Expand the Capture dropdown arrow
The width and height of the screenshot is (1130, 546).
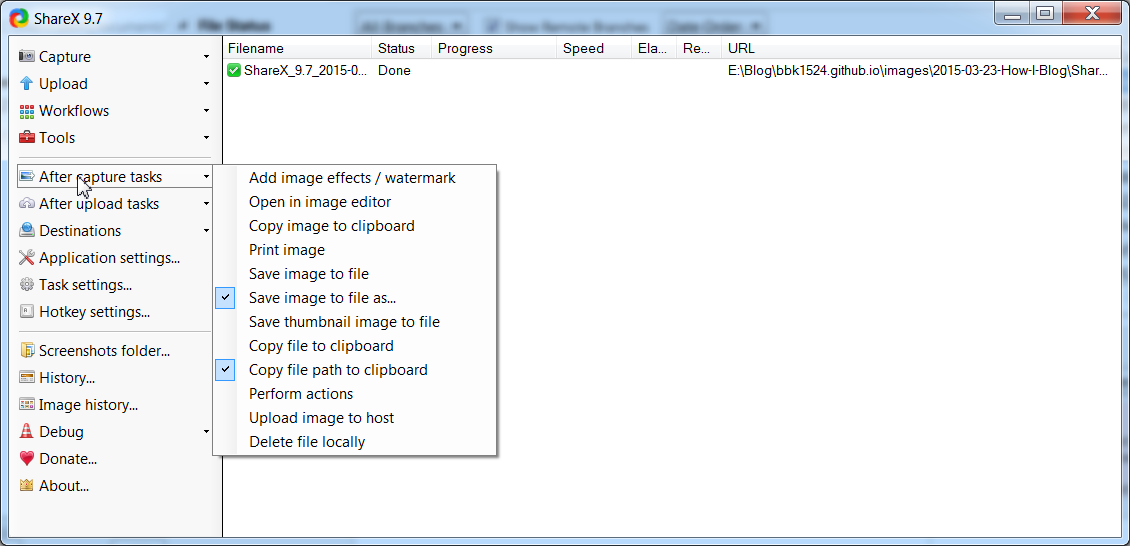(206, 57)
